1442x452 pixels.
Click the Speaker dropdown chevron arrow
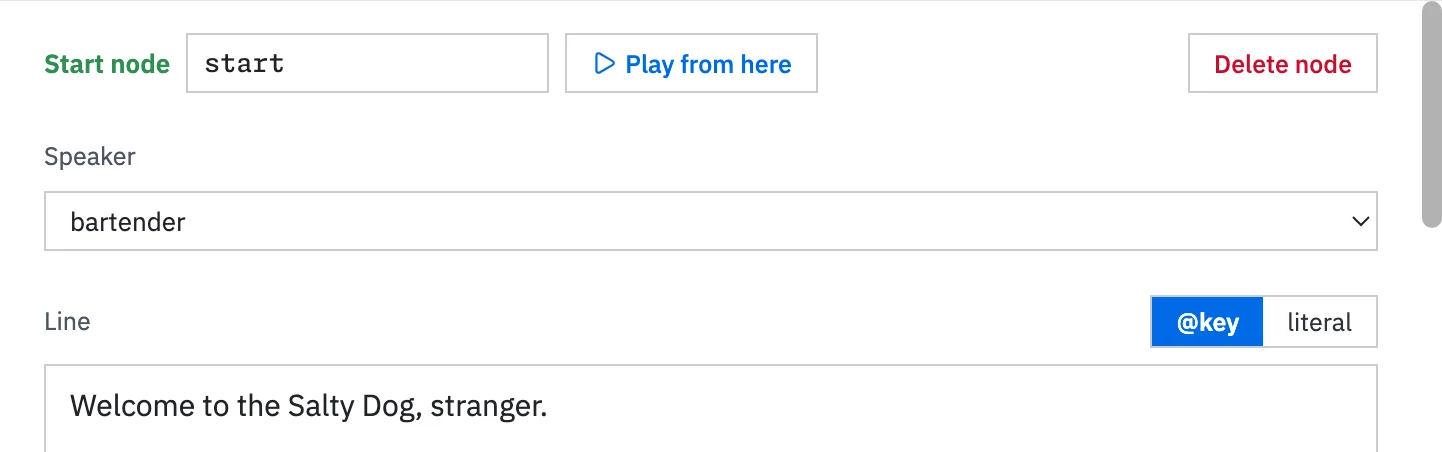[1360, 221]
